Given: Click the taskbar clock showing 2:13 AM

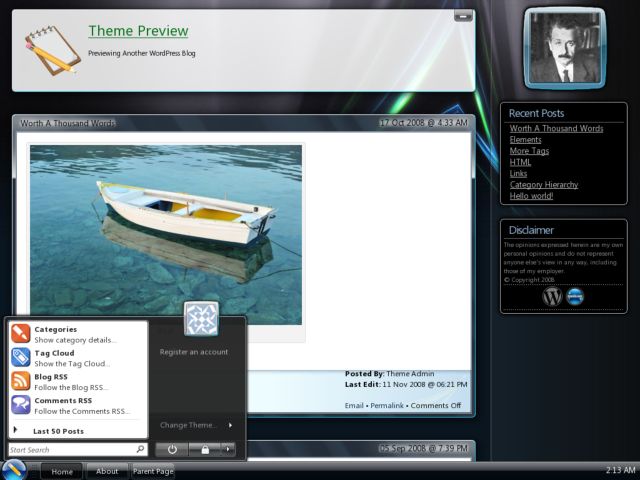Looking at the screenshot, I should (x=620, y=470).
